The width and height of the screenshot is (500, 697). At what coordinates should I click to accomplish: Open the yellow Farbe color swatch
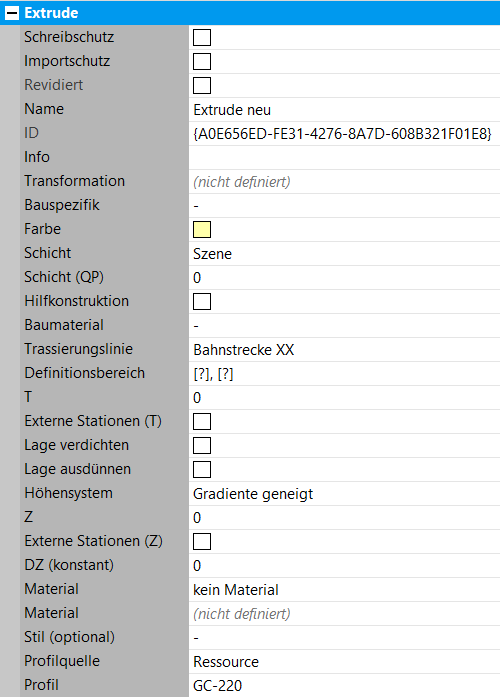pos(202,229)
